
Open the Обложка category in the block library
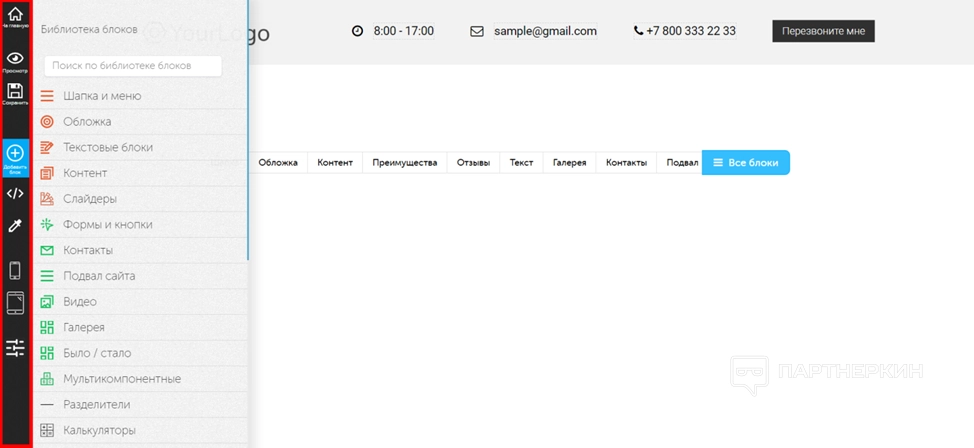click(x=140, y=122)
